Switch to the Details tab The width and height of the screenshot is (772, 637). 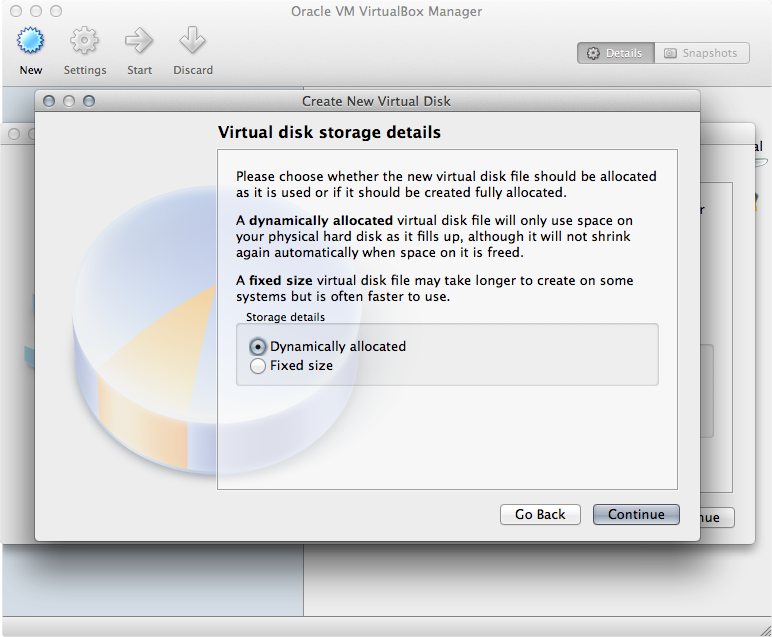click(616, 53)
